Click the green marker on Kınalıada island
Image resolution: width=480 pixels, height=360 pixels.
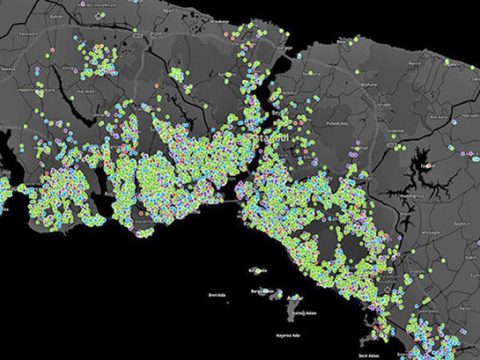[256, 270]
